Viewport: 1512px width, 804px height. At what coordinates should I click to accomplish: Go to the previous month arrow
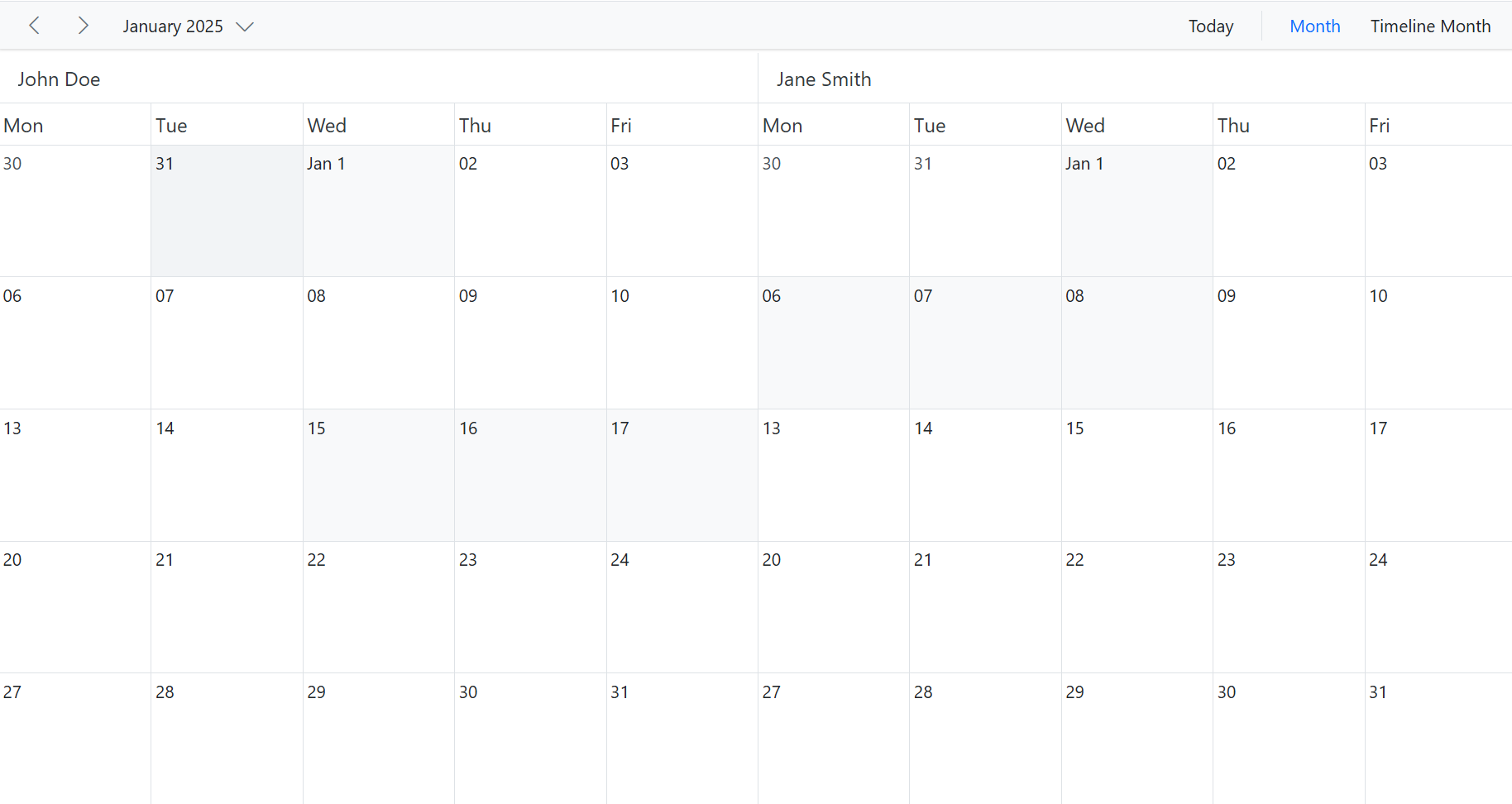(35, 26)
